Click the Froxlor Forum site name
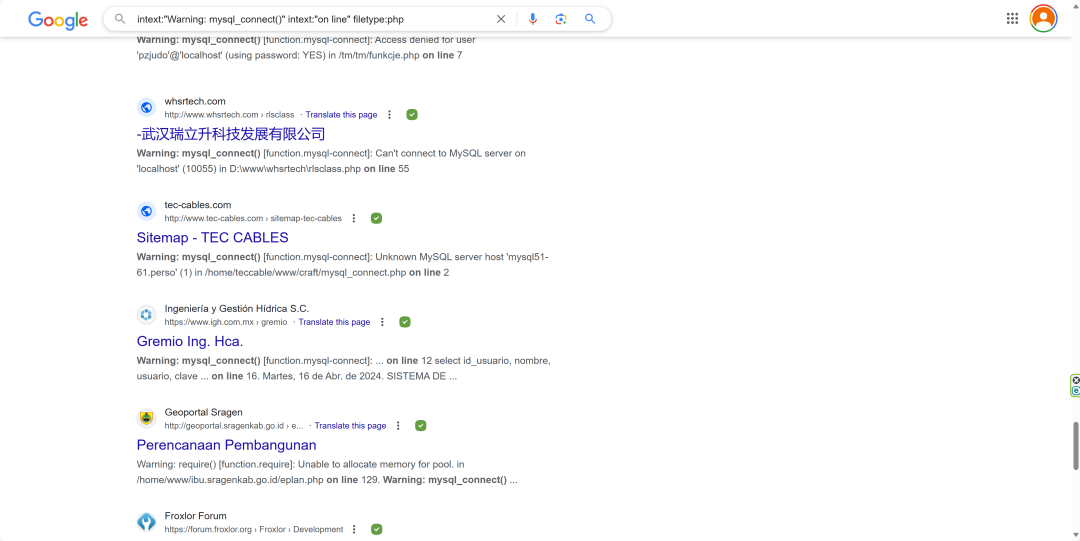Viewport: 1080px width, 541px height. [196, 516]
